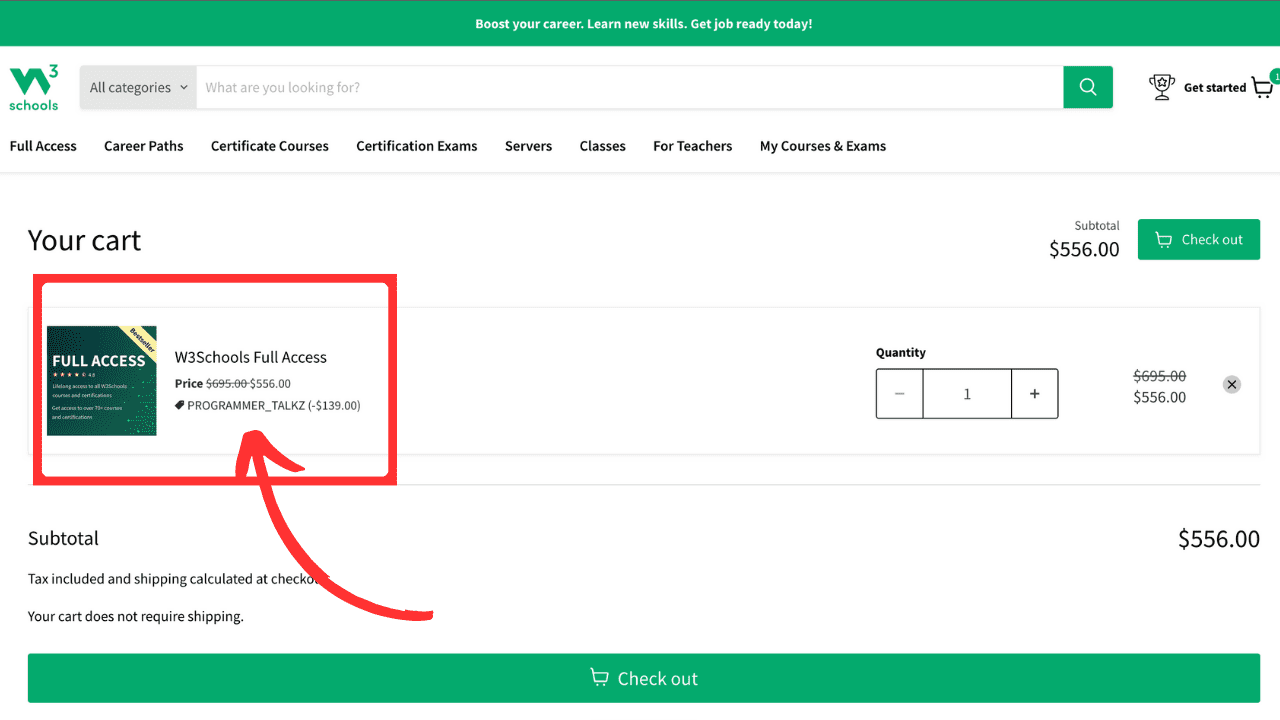Click the Full Access course thumbnail
The height and width of the screenshot is (720, 1280).
pos(101,381)
